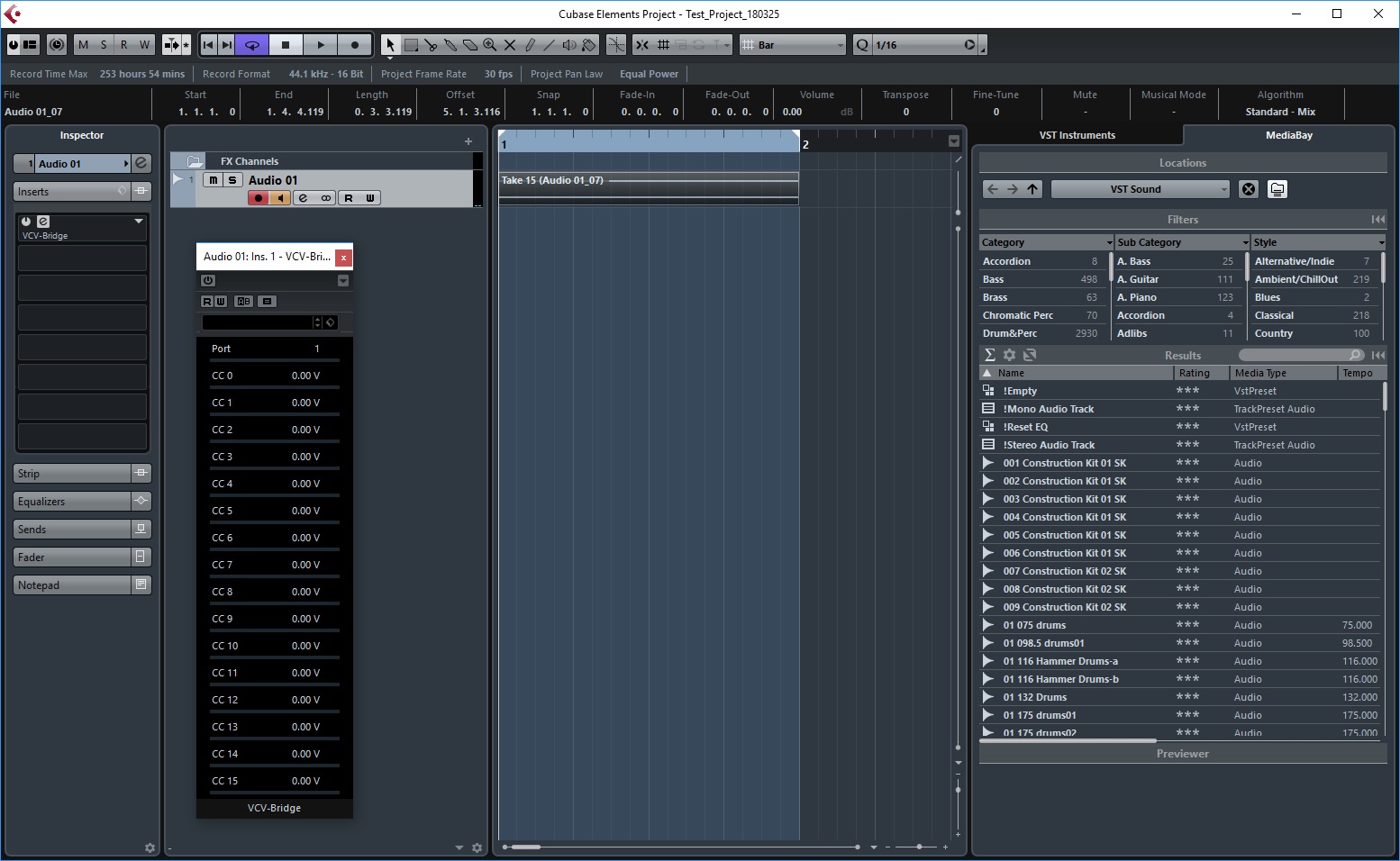1400x861 pixels.
Task: Toggle transport Cycle loop button
Action: pyautogui.click(x=253, y=45)
